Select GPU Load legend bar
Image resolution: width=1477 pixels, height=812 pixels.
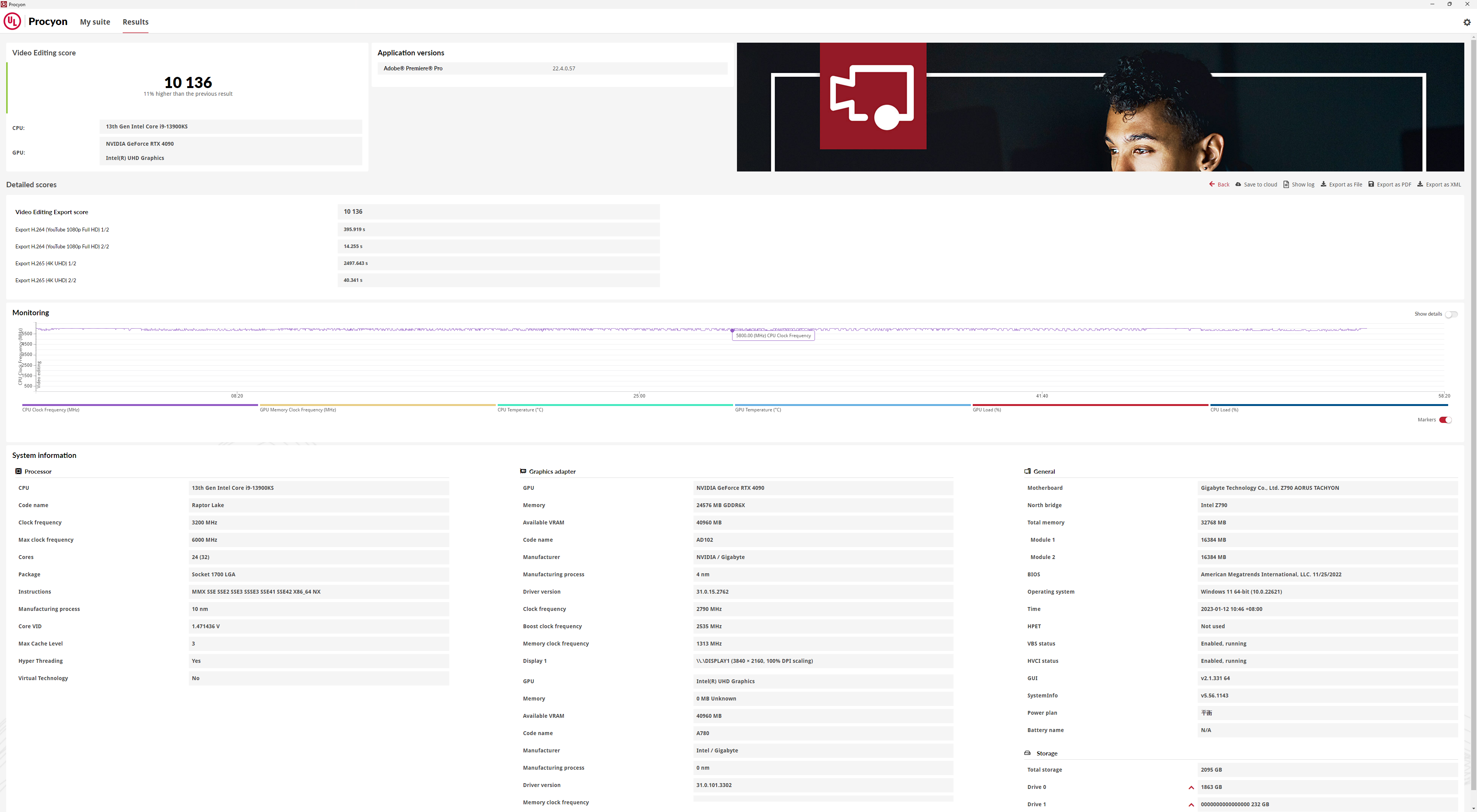click(x=1090, y=405)
